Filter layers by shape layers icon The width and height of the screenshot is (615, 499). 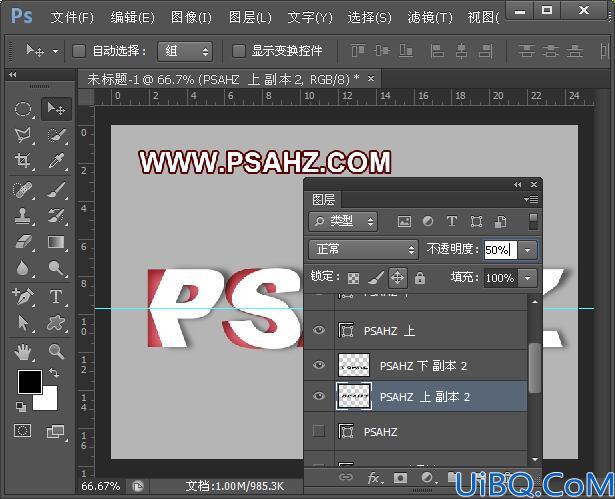pos(476,222)
